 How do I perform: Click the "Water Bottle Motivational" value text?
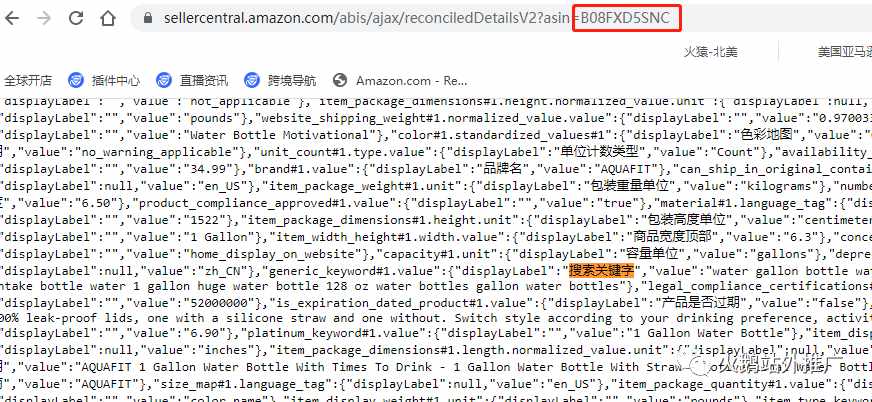pos(280,135)
